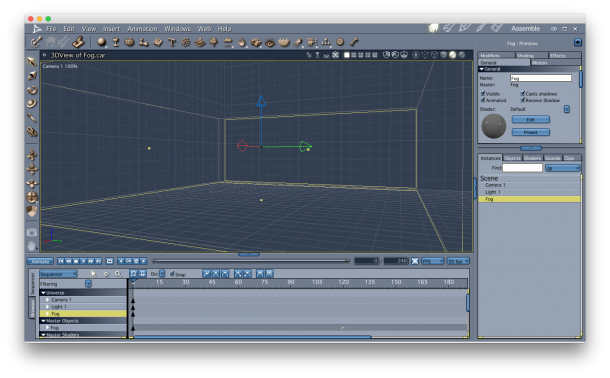Open the All filter dropdown in the Instances panel
This screenshot has width=610, height=378.
[563, 168]
